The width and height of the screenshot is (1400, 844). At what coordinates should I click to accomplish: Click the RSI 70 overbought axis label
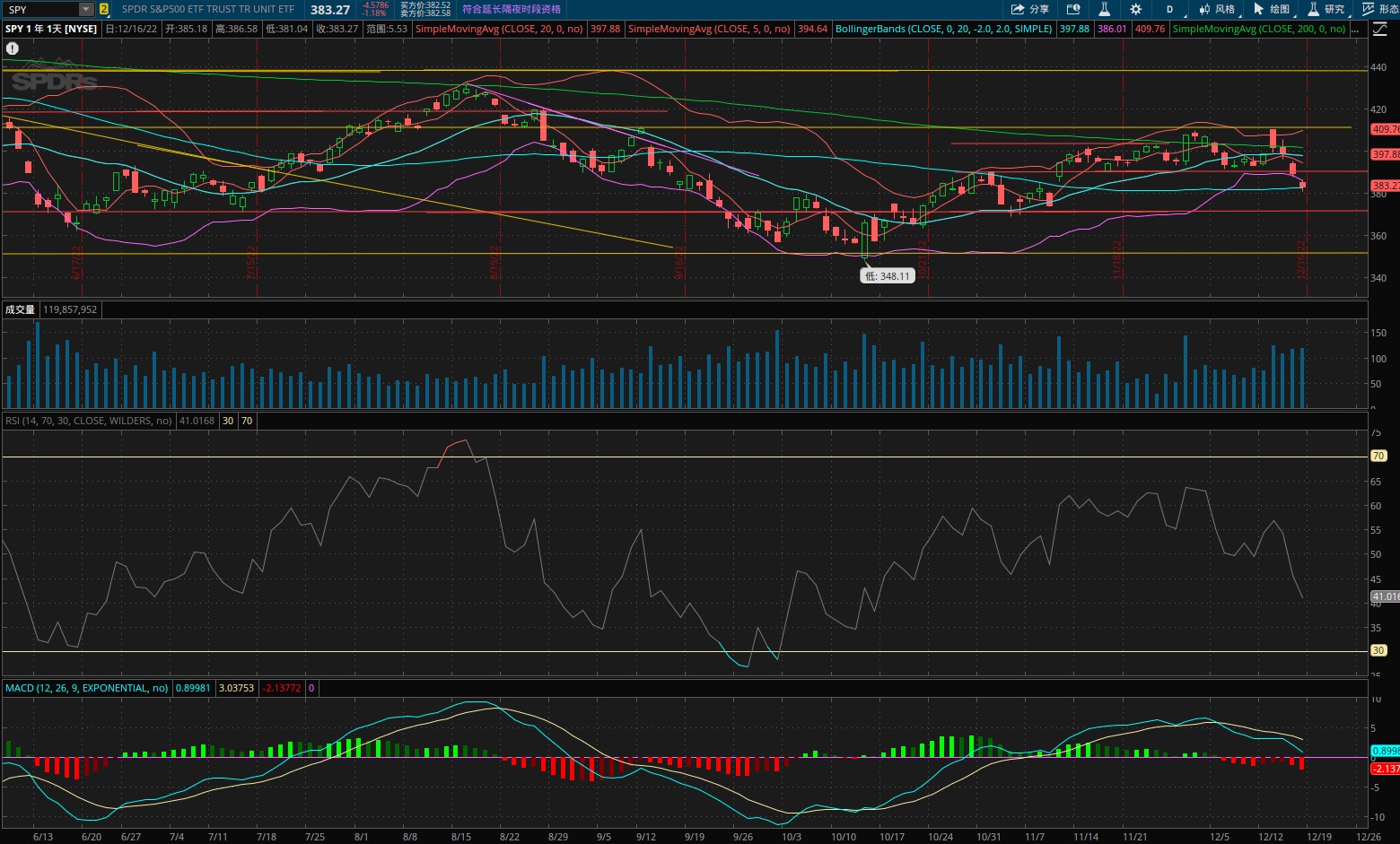tap(1378, 456)
